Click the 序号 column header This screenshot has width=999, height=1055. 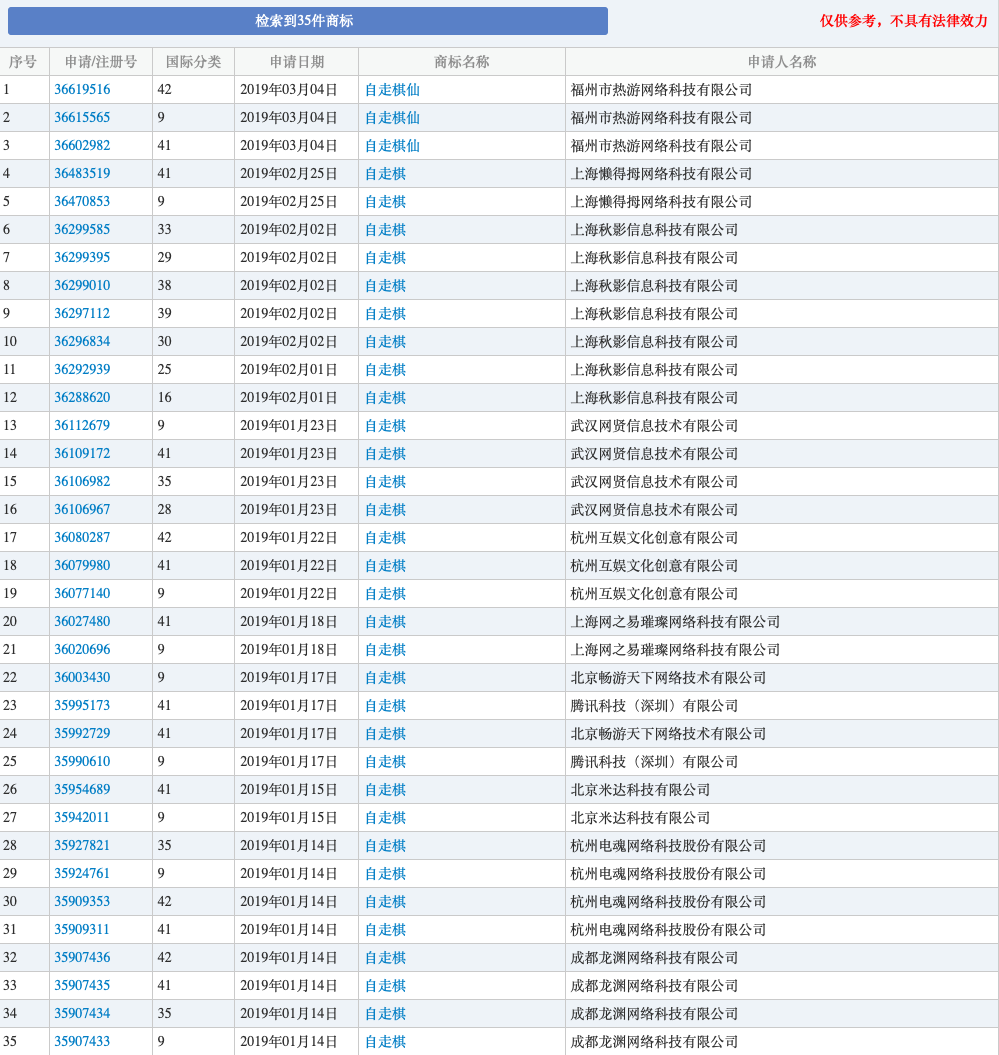point(23,62)
